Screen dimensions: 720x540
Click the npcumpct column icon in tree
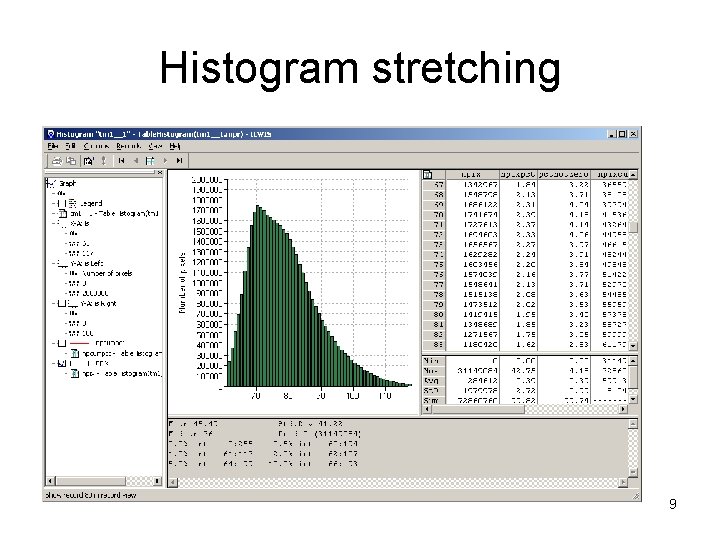[x=75, y=354]
